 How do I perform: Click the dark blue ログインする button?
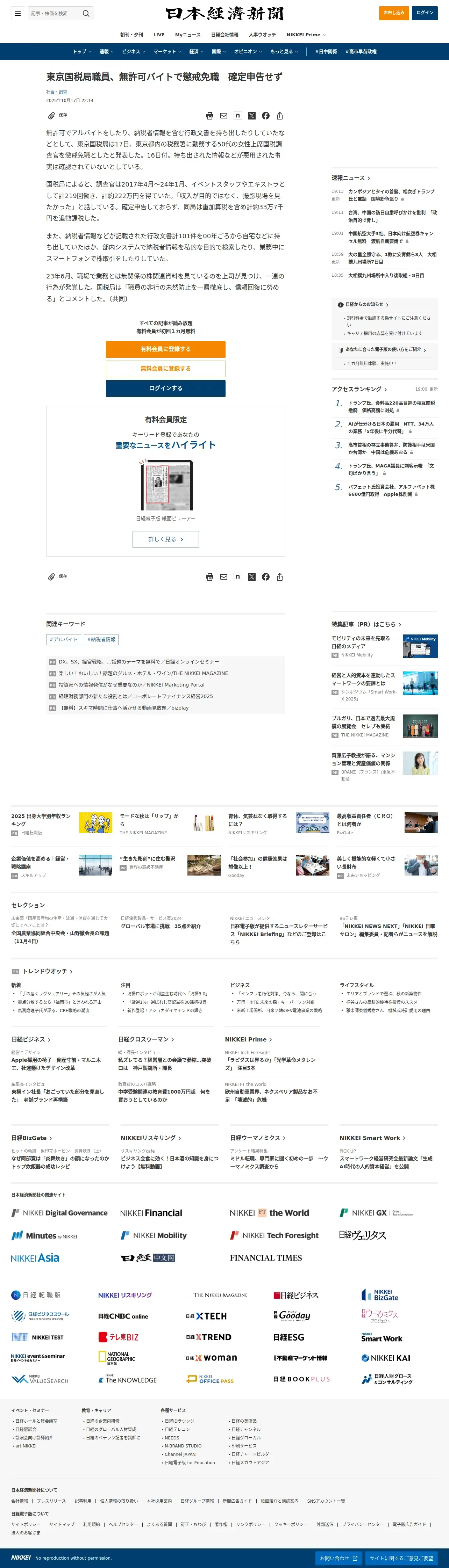(x=166, y=389)
